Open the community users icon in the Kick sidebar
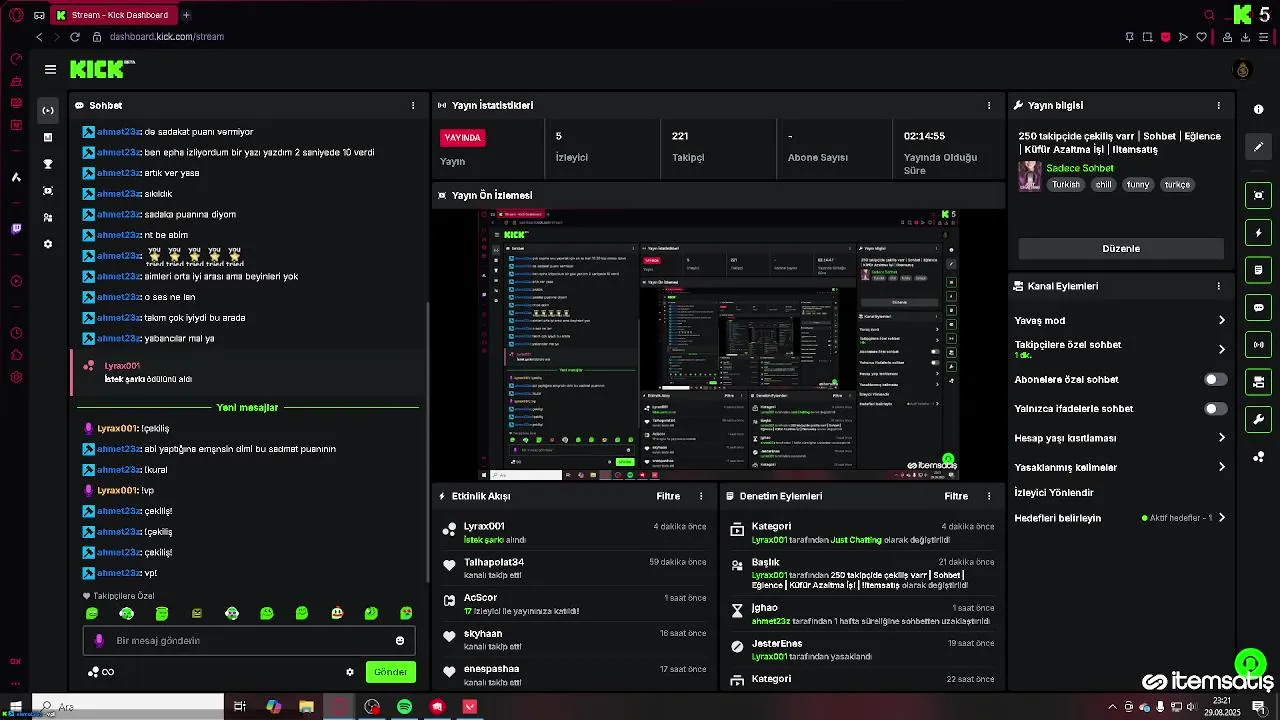The height and width of the screenshot is (720, 1280). click(x=47, y=217)
